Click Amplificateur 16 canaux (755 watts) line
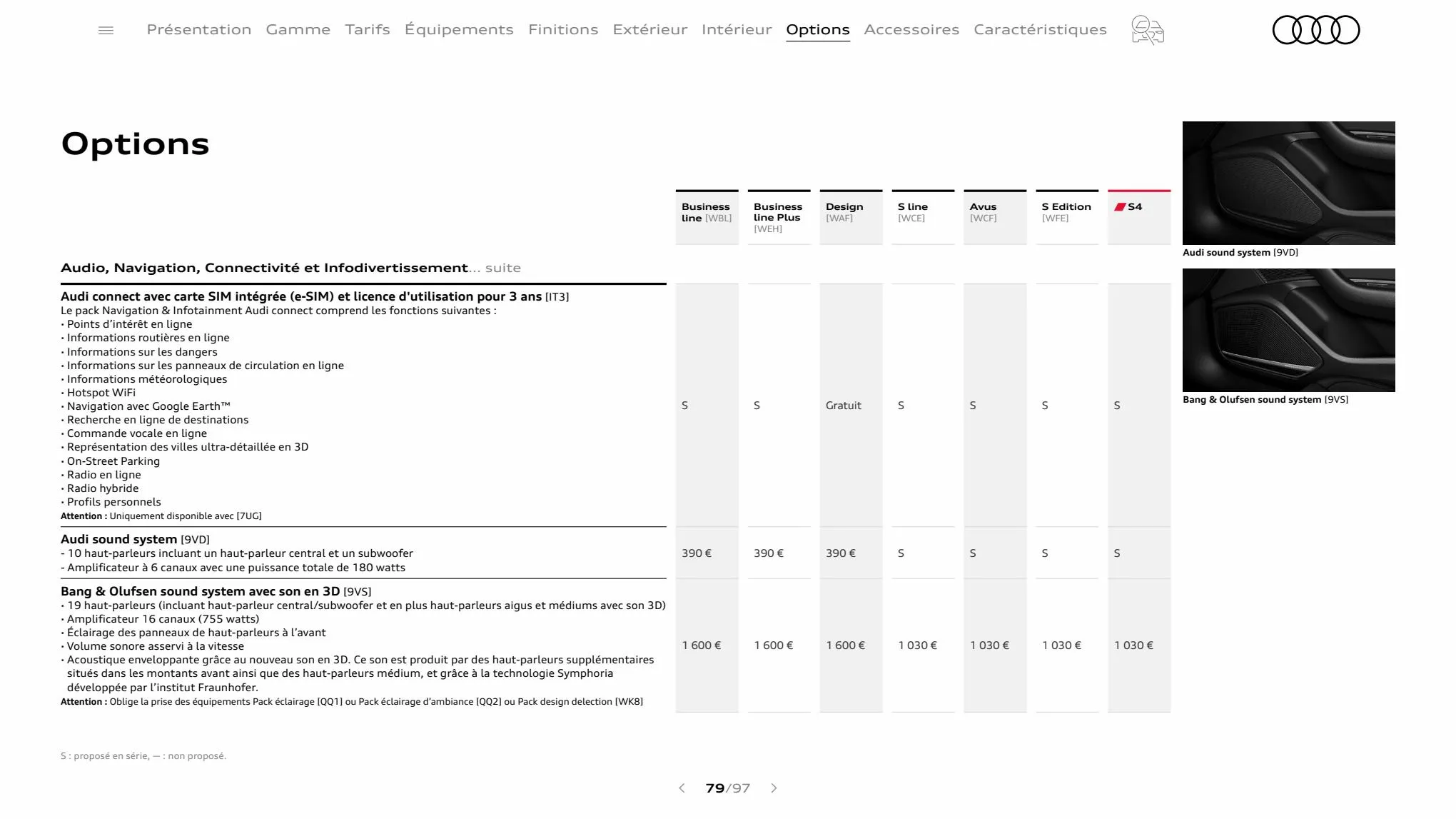The width and height of the screenshot is (1456, 819). (160, 619)
